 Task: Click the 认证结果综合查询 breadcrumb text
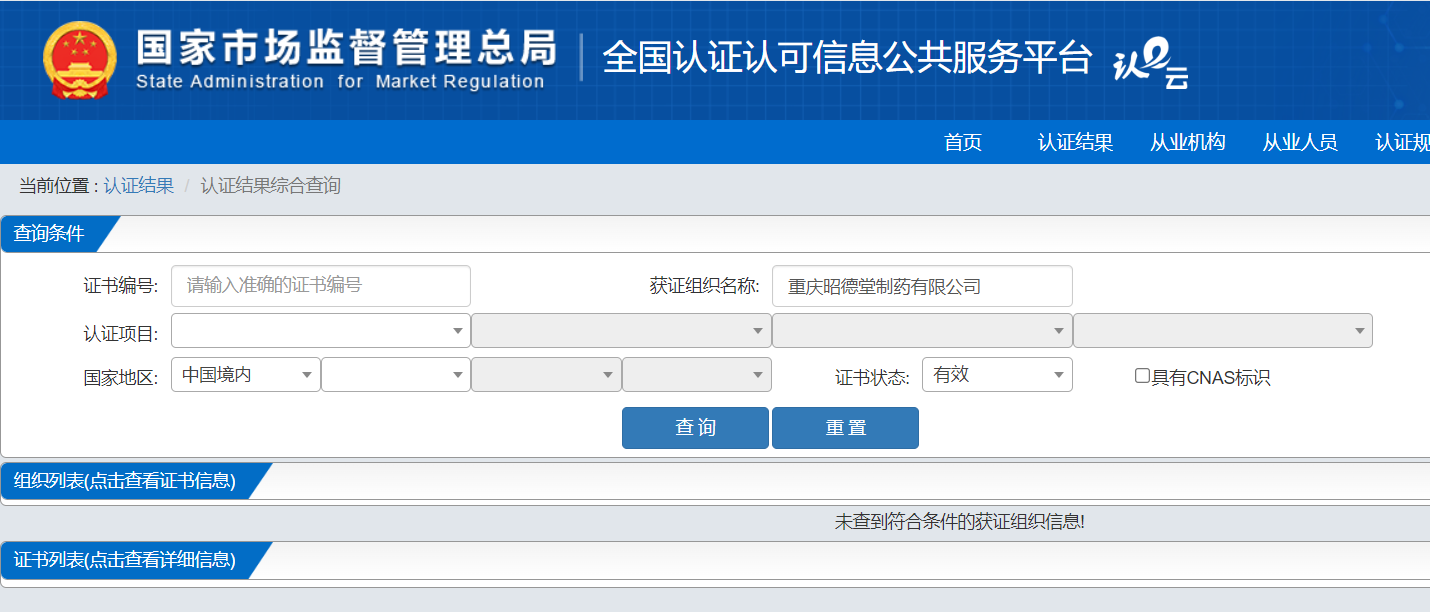270,186
